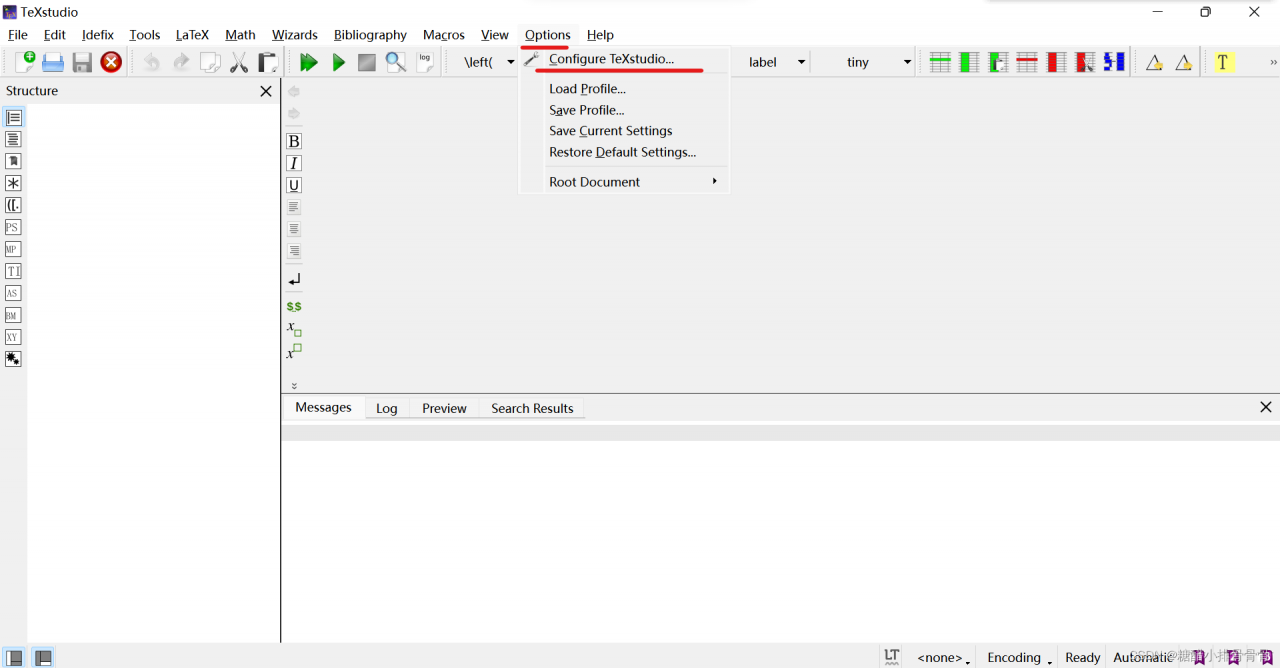Image resolution: width=1280 pixels, height=668 pixels.
Task: Expand hidden toolbar items with » chevron
Action: [x=1273, y=62]
